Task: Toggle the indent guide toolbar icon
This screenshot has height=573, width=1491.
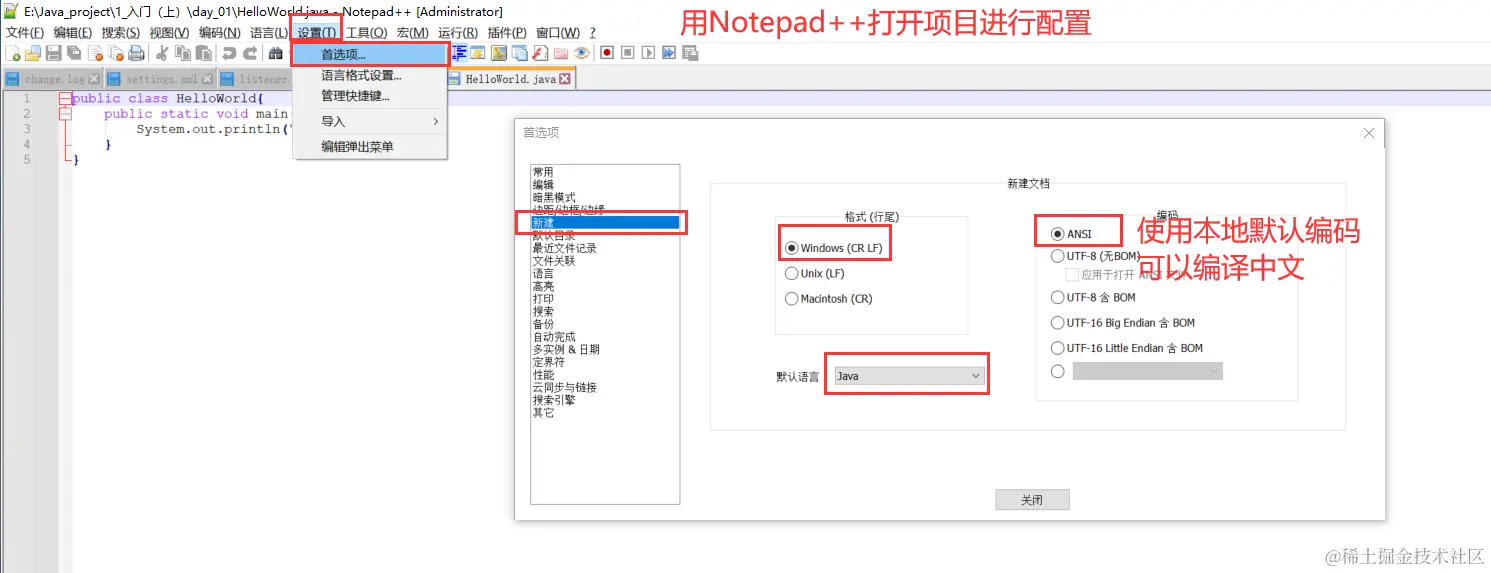Action: (x=459, y=52)
